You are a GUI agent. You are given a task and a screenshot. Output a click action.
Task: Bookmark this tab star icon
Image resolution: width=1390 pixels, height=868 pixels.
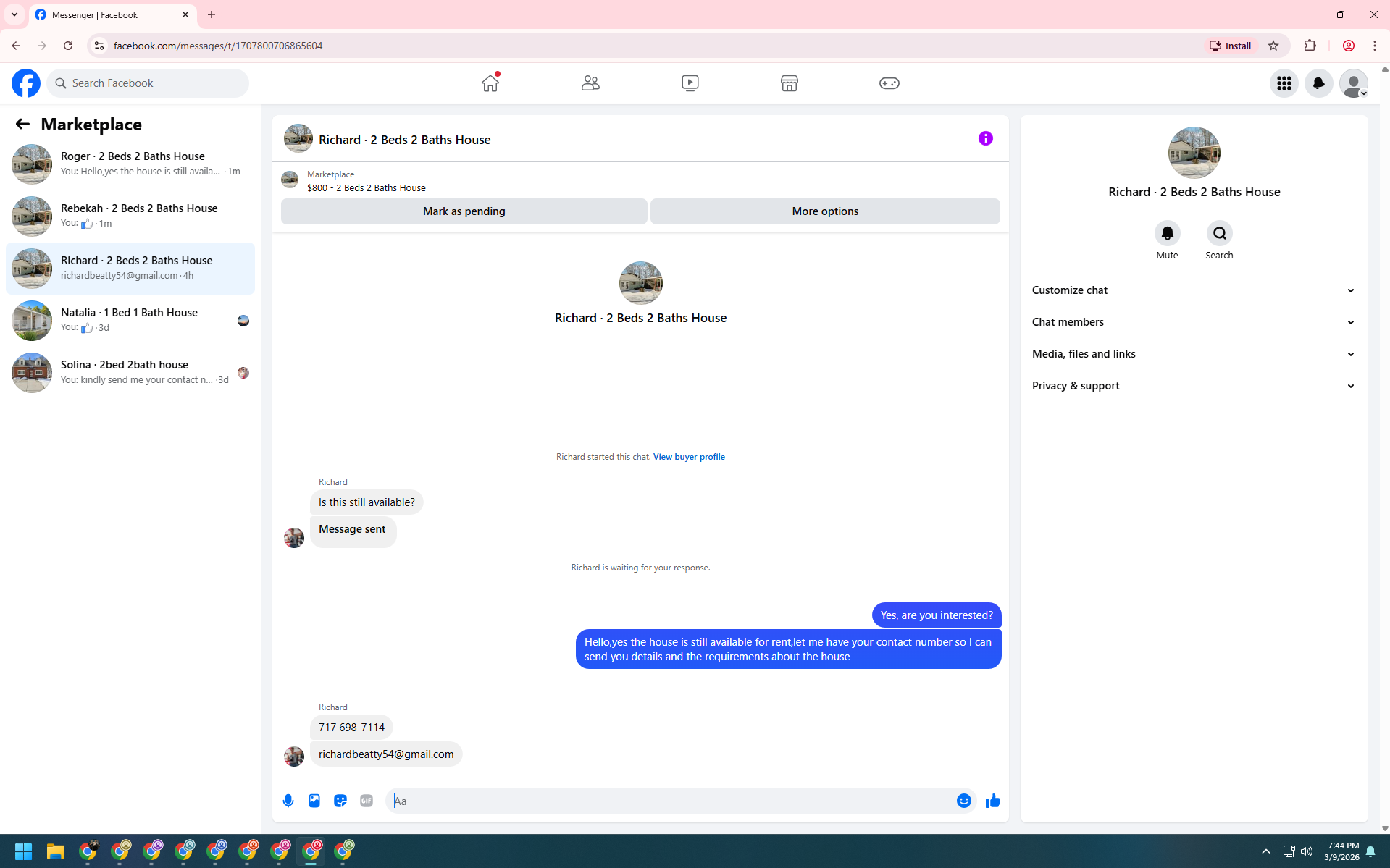click(1273, 46)
